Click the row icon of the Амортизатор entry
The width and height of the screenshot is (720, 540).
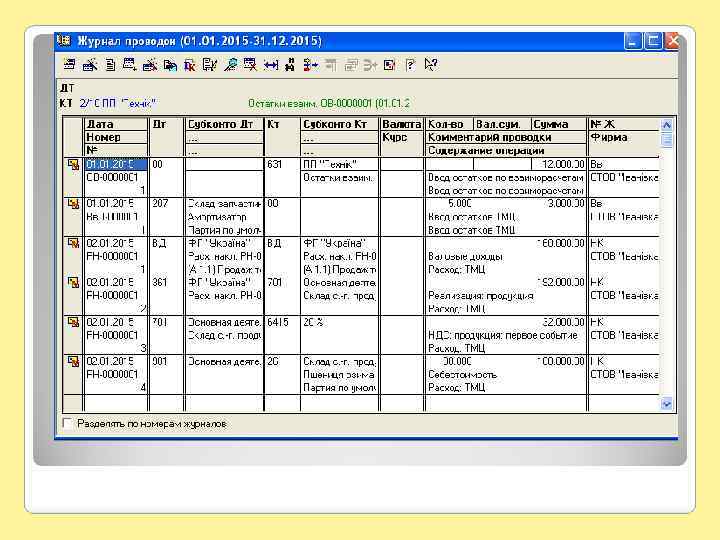pos(73,203)
